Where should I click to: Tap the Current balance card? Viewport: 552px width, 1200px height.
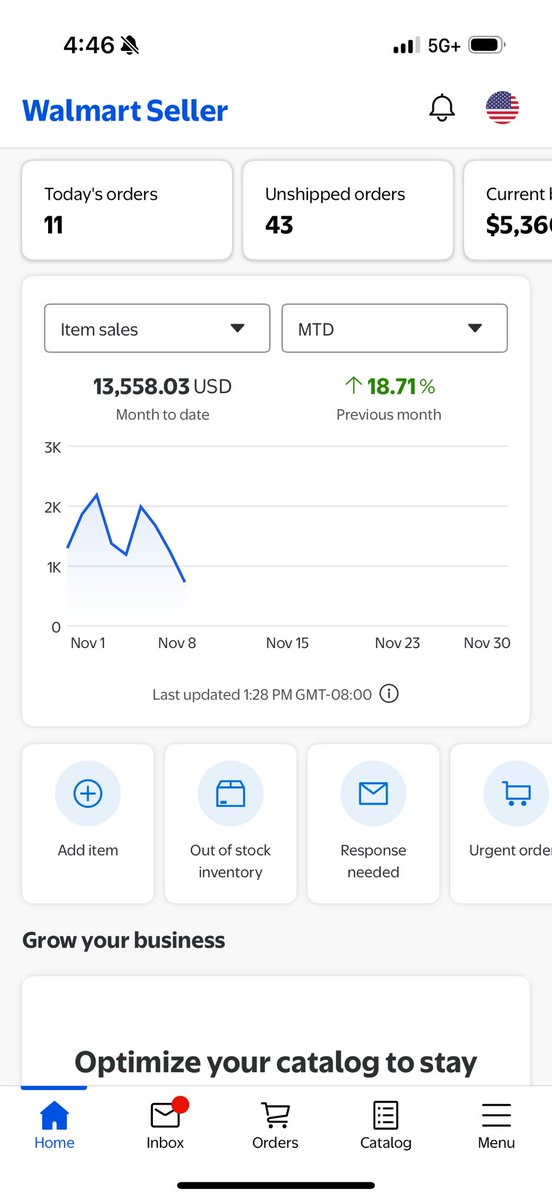[508, 211]
